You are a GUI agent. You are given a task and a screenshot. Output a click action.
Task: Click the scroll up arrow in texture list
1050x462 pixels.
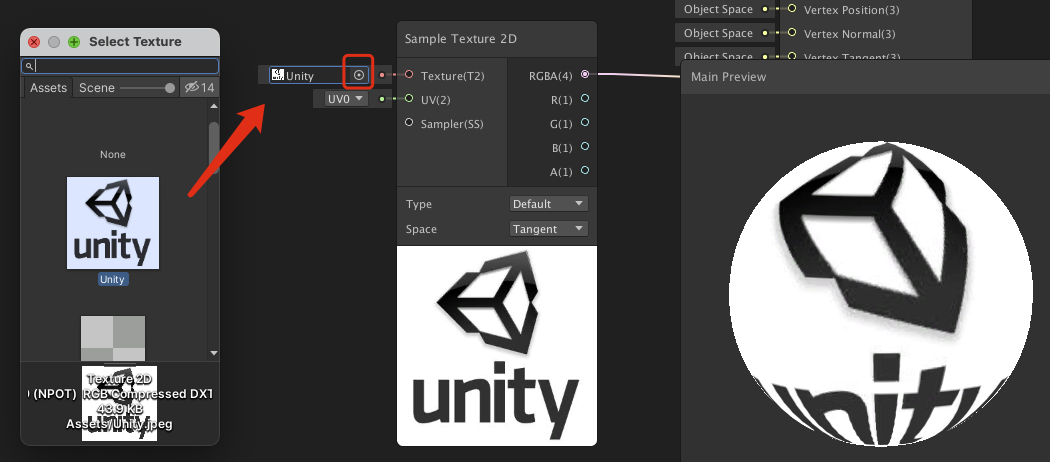(x=214, y=106)
